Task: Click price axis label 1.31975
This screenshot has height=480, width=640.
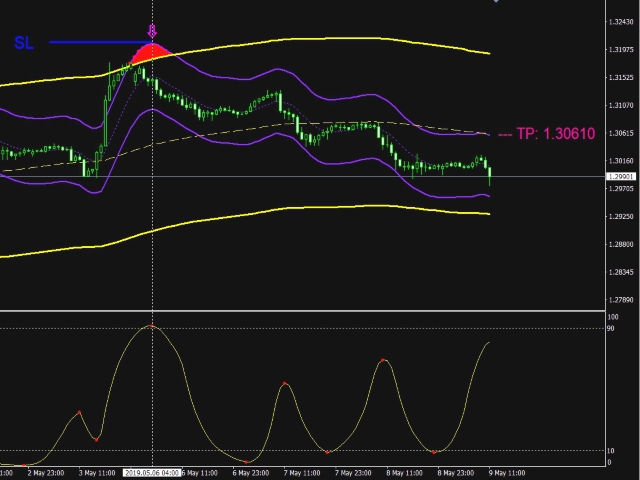Action: click(621, 50)
